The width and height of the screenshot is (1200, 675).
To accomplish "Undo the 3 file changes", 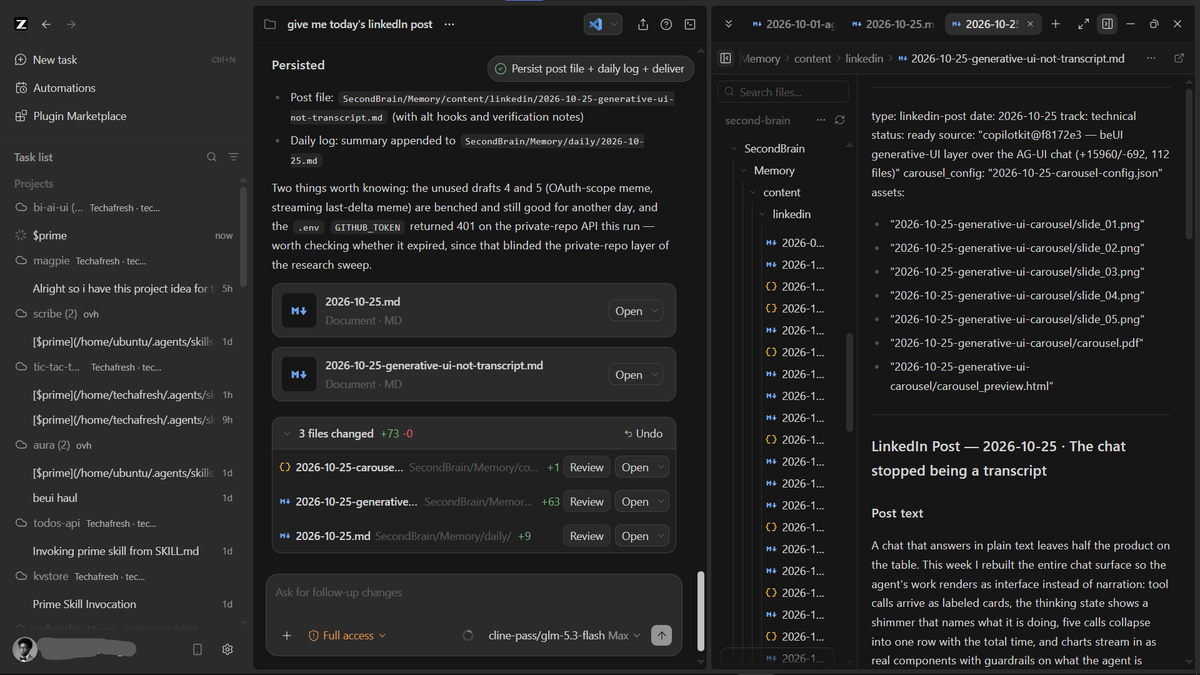I will [642, 434].
